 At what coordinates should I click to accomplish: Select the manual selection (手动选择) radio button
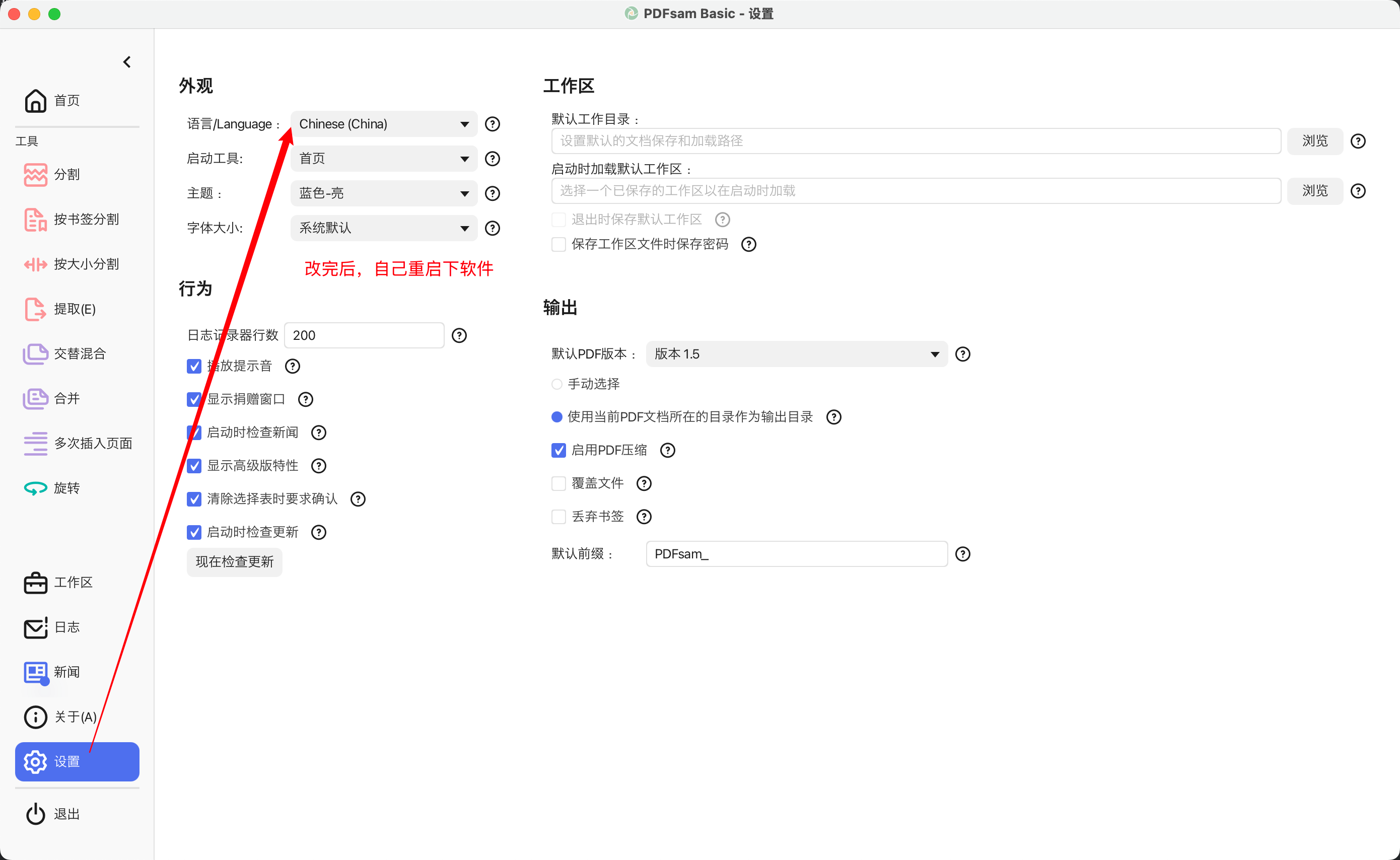(x=556, y=384)
